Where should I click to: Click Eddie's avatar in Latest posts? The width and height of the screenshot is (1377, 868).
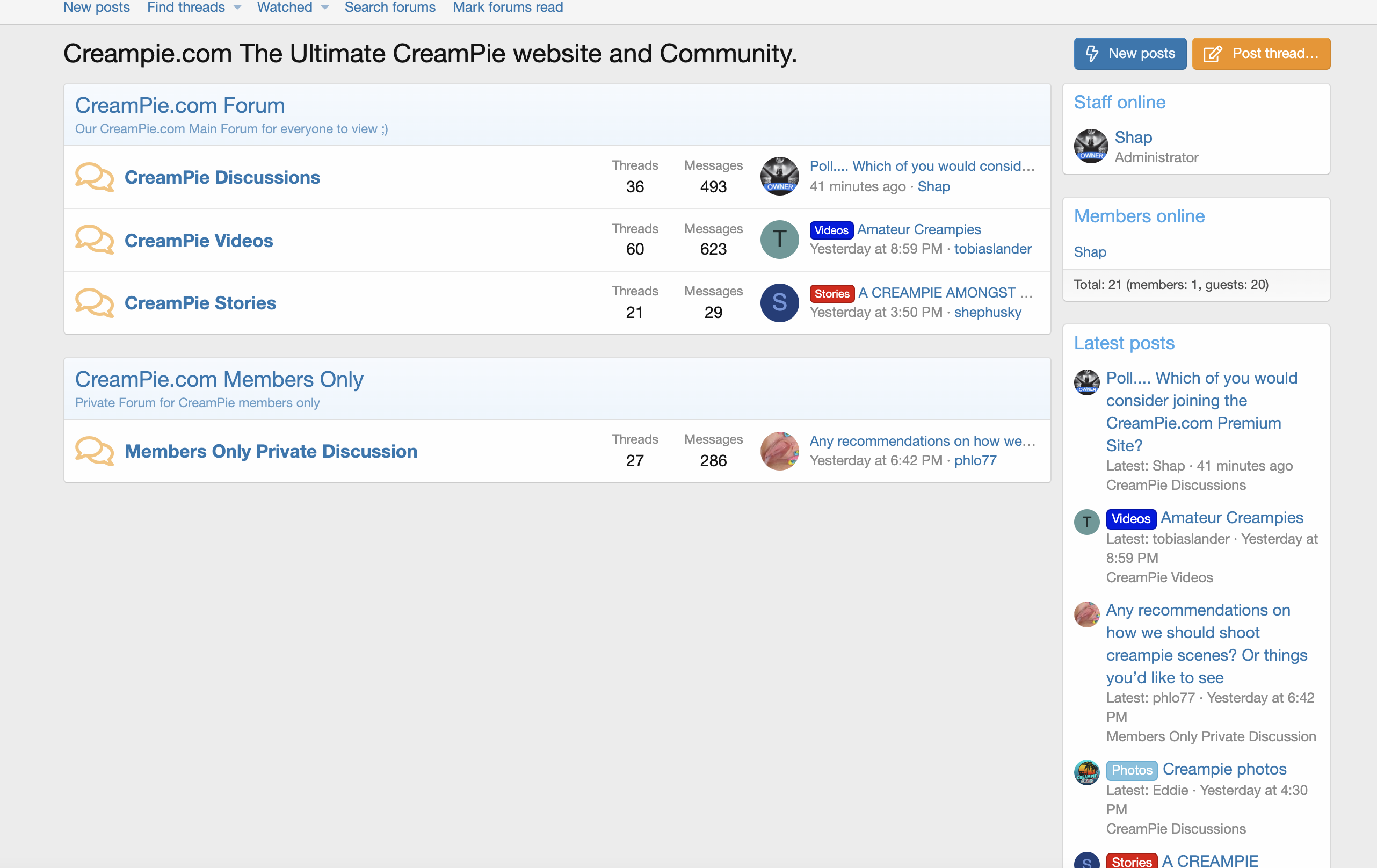[x=1086, y=773]
